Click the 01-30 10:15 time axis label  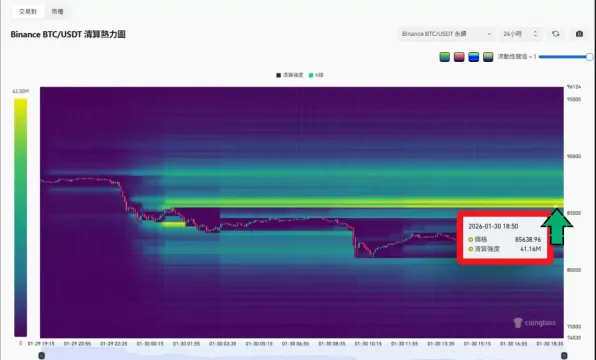tap(368, 344)
